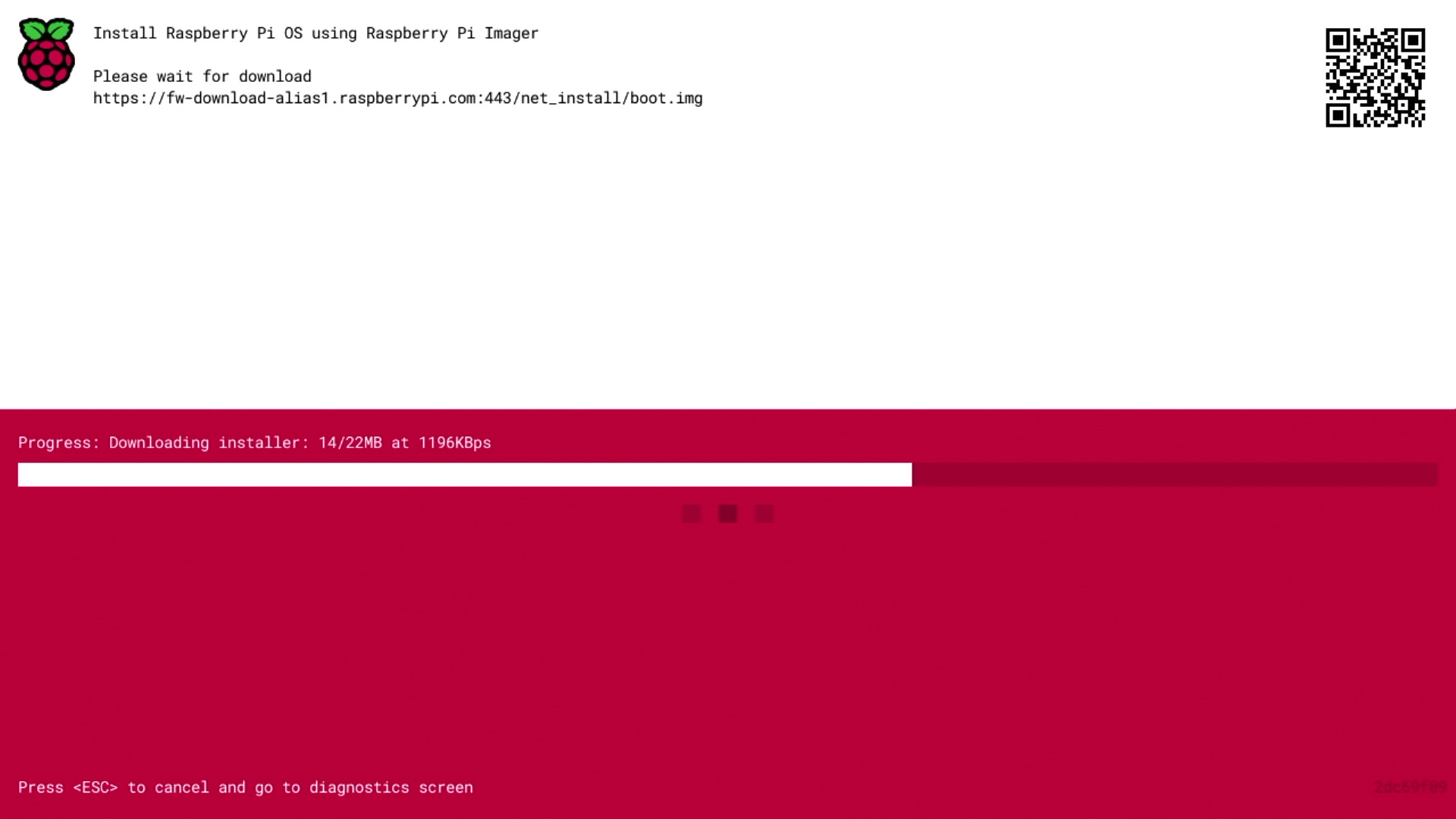Click the fw-download-alias1 server URL
The width and height of the screenshot is (1456, 819).
397,98
